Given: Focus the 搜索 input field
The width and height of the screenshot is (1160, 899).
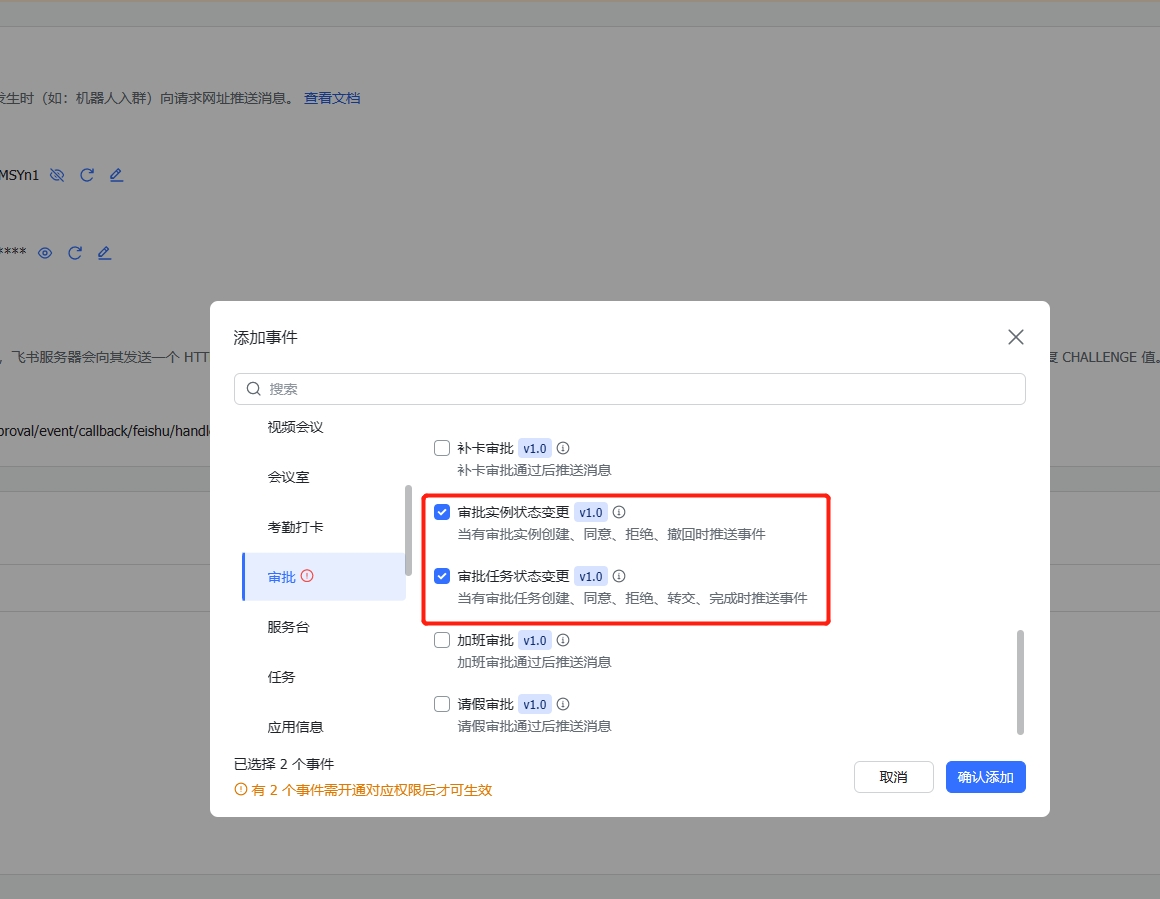Looking at the screenshot, I should click(630, 389).
